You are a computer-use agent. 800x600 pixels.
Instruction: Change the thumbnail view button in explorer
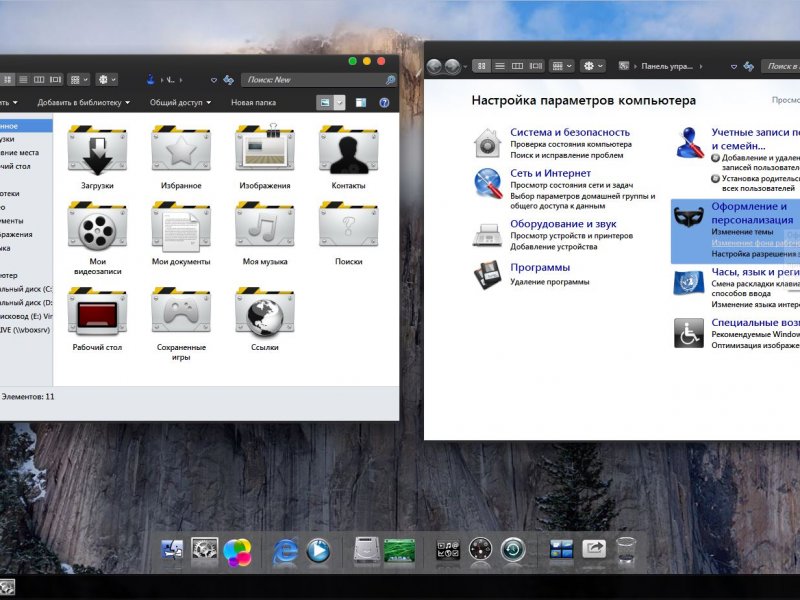pyautogui.click(x=325, y=103)
